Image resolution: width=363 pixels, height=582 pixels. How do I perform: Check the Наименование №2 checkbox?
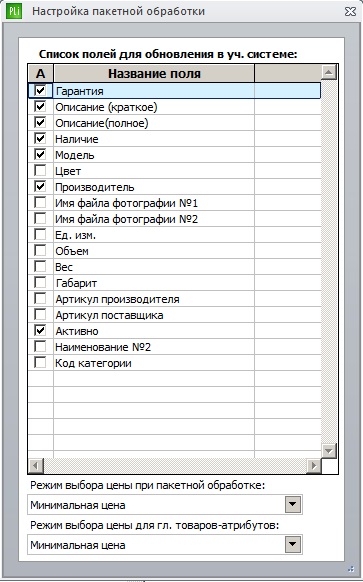click(x=40, y=346)
